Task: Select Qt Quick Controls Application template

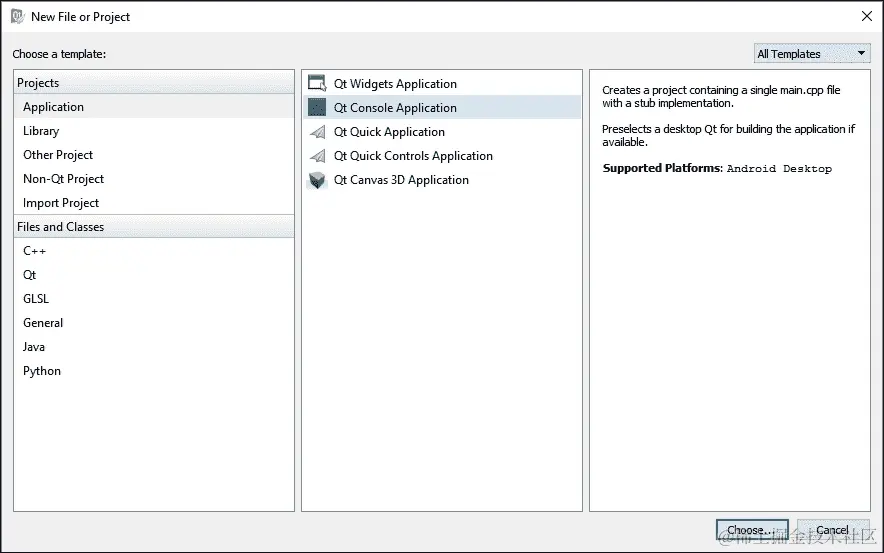Action: (x=442, y=156)
